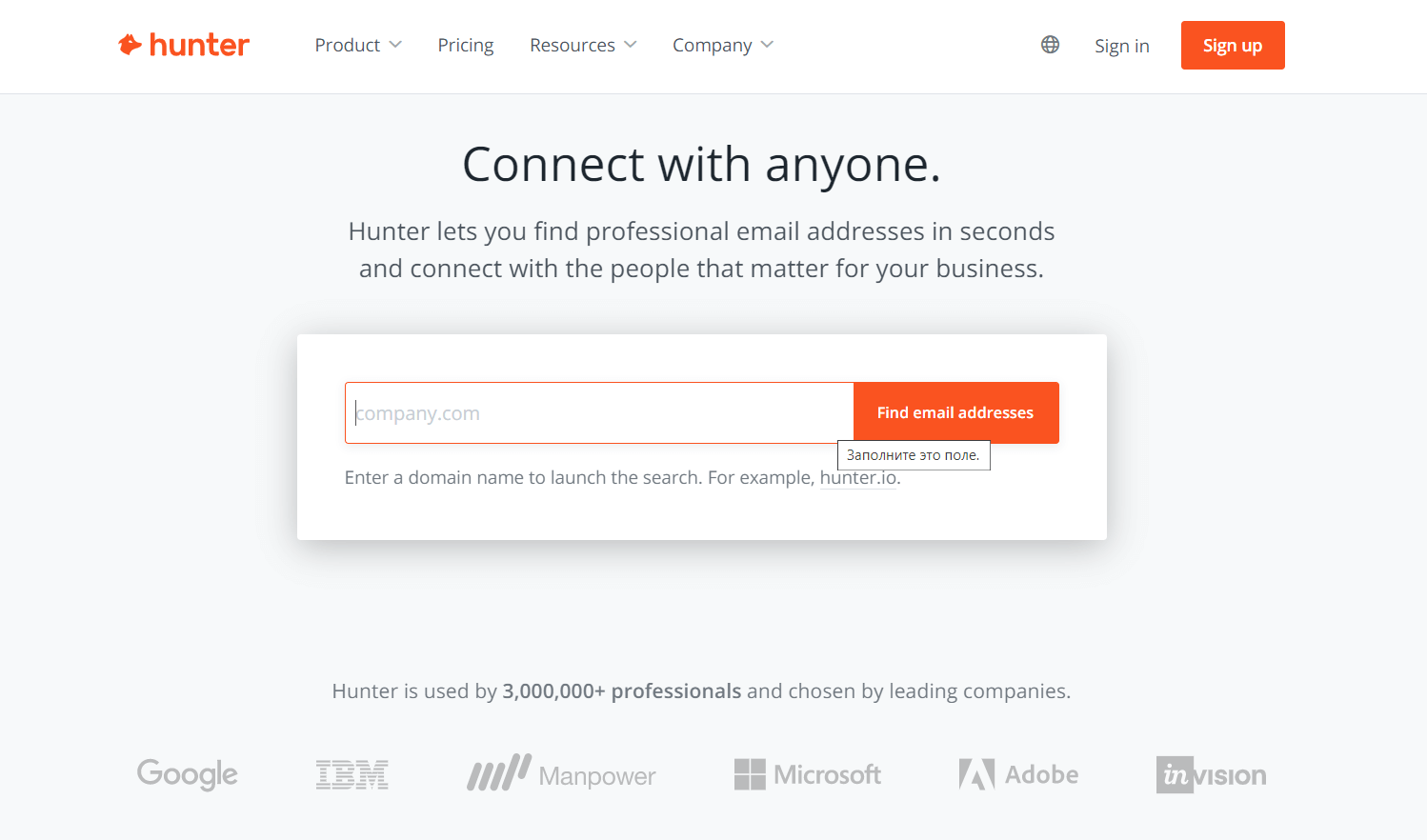Click the validation tooltip message
Viewport: 1427px width, 840px height.
pos(913,455)
